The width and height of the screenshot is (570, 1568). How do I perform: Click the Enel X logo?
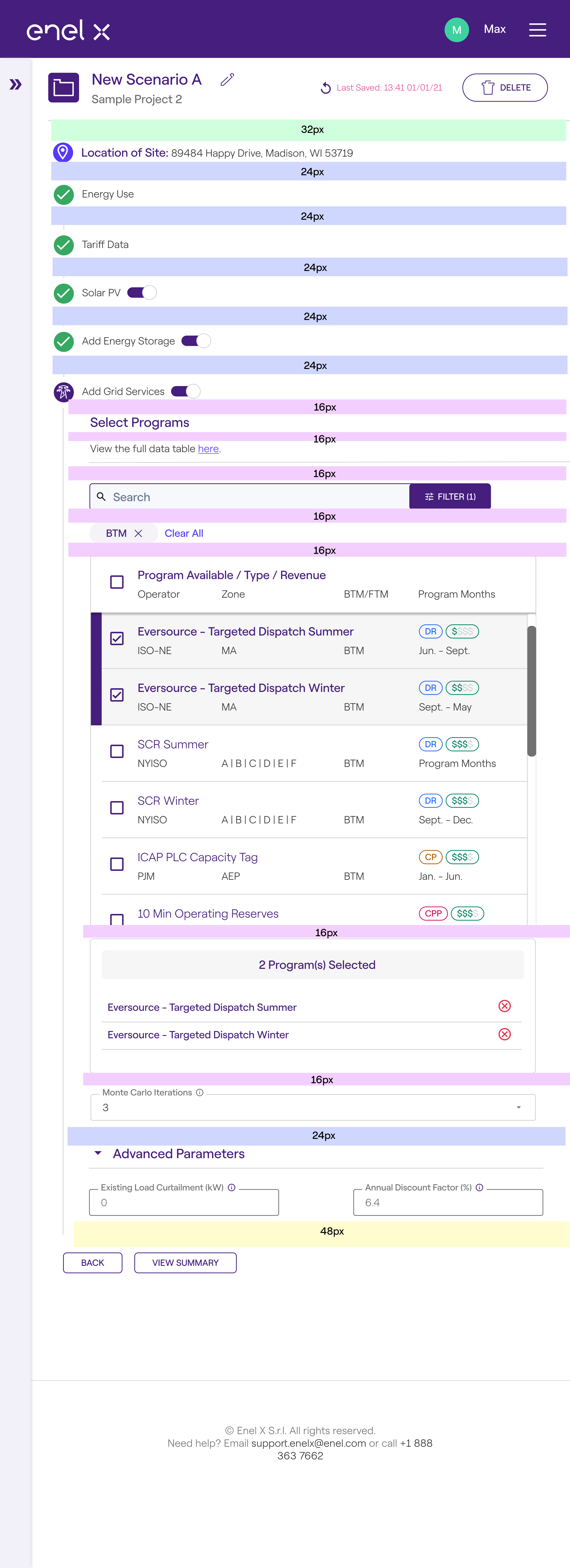(x=68, y=30)
